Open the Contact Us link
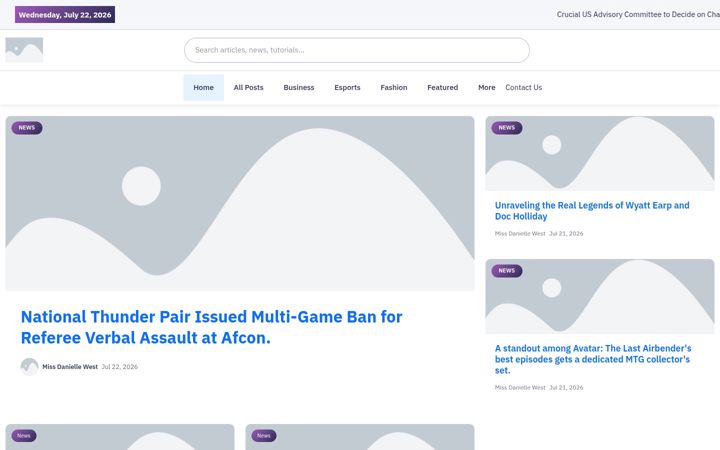Screen dimensions: 720x450 (523, 87)
